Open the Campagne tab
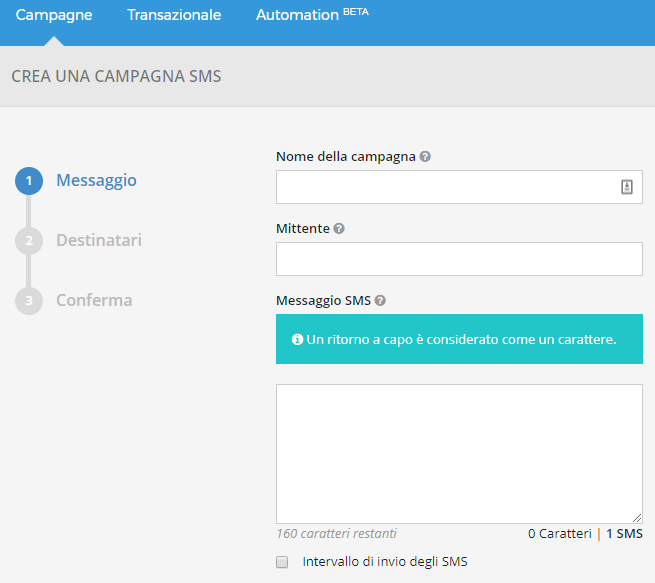Screen dimensions: 655x583 click(x=54, y=15)
